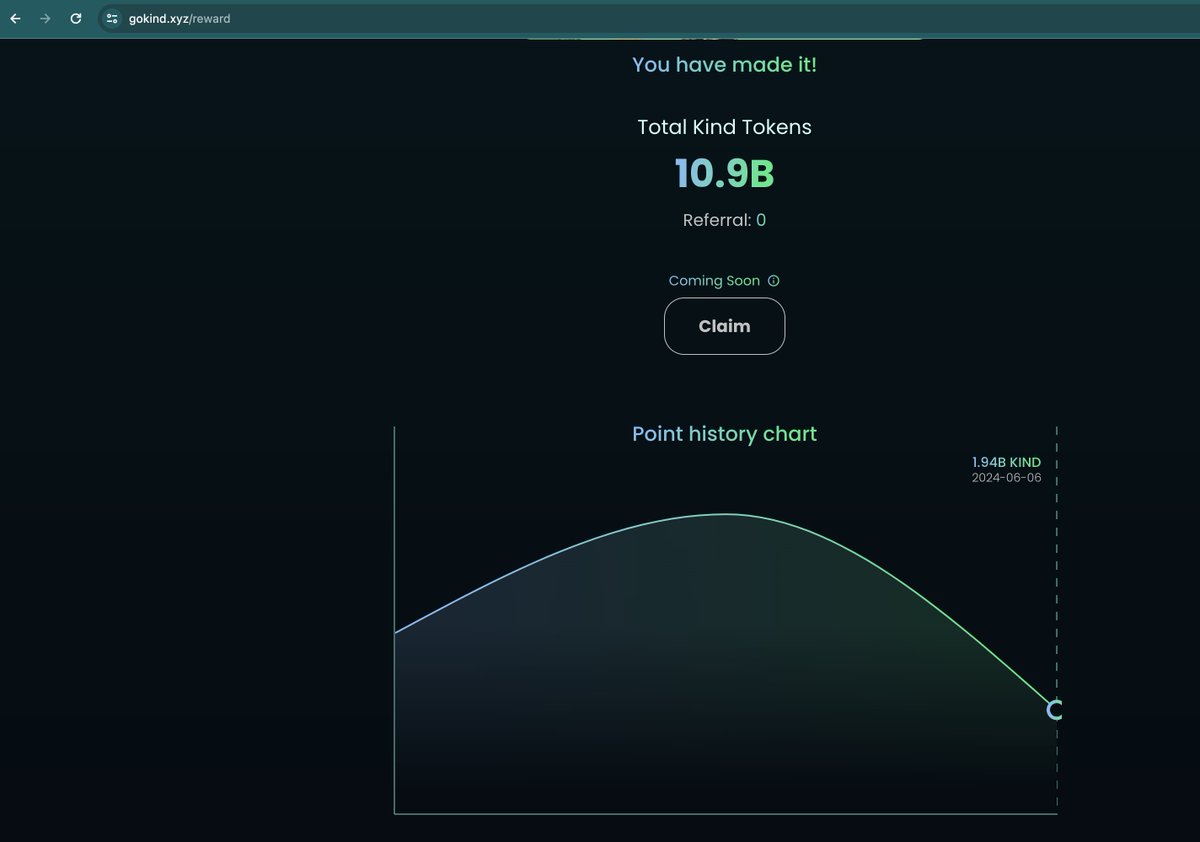Open site settings icon in address bar

coord(112,19)
